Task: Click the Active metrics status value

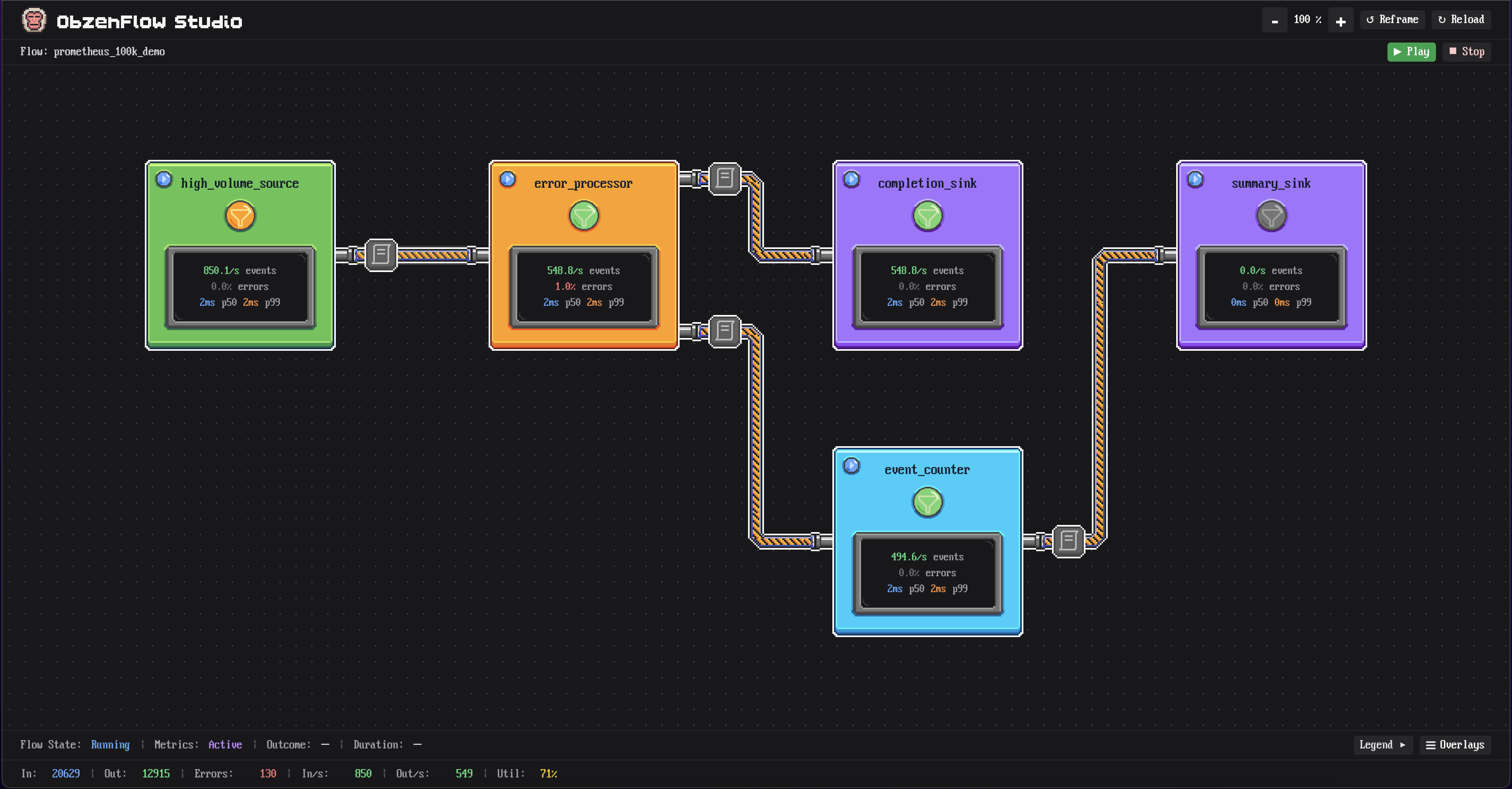Action: point(225,744)
